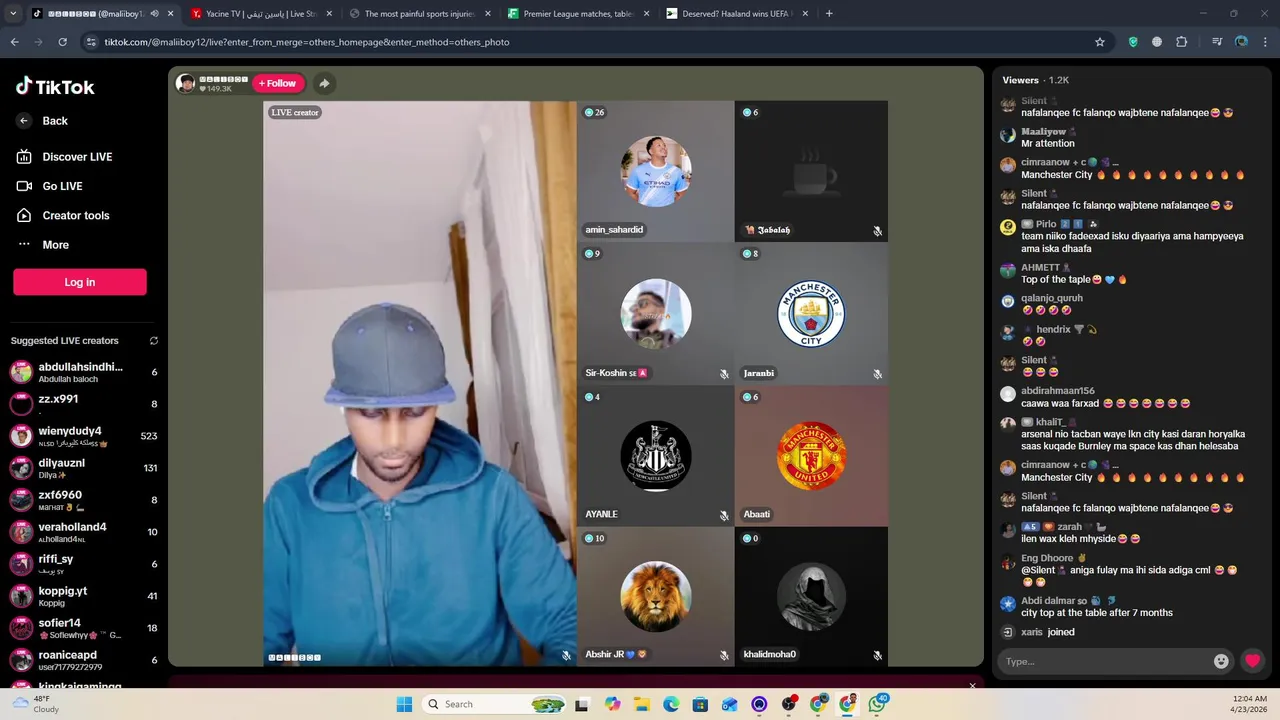Open the emoji picker in chat box

coord(1221,661)
